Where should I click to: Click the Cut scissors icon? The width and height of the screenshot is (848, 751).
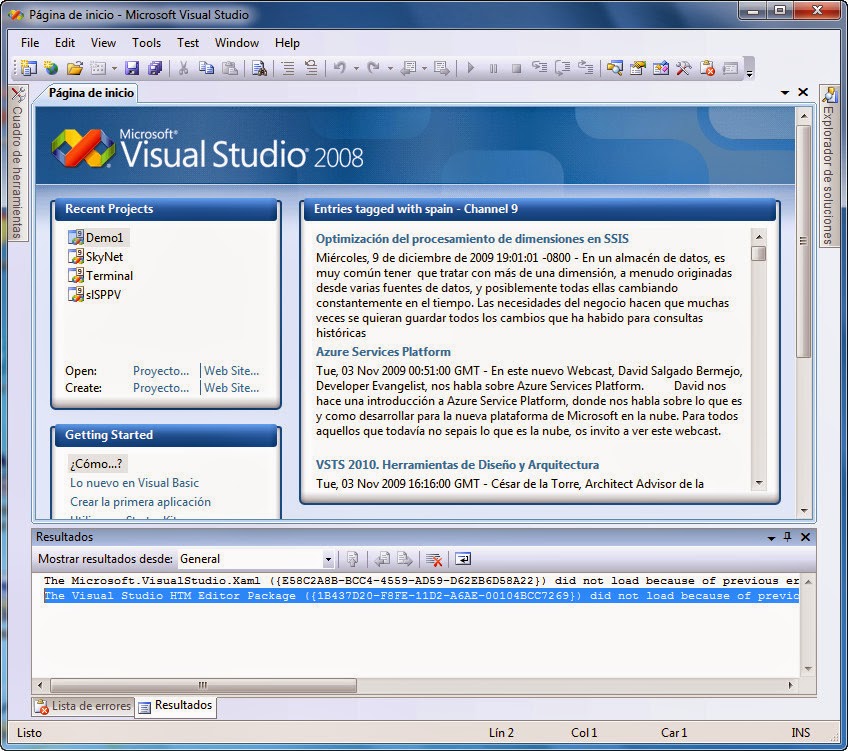(x=183, y=68)
